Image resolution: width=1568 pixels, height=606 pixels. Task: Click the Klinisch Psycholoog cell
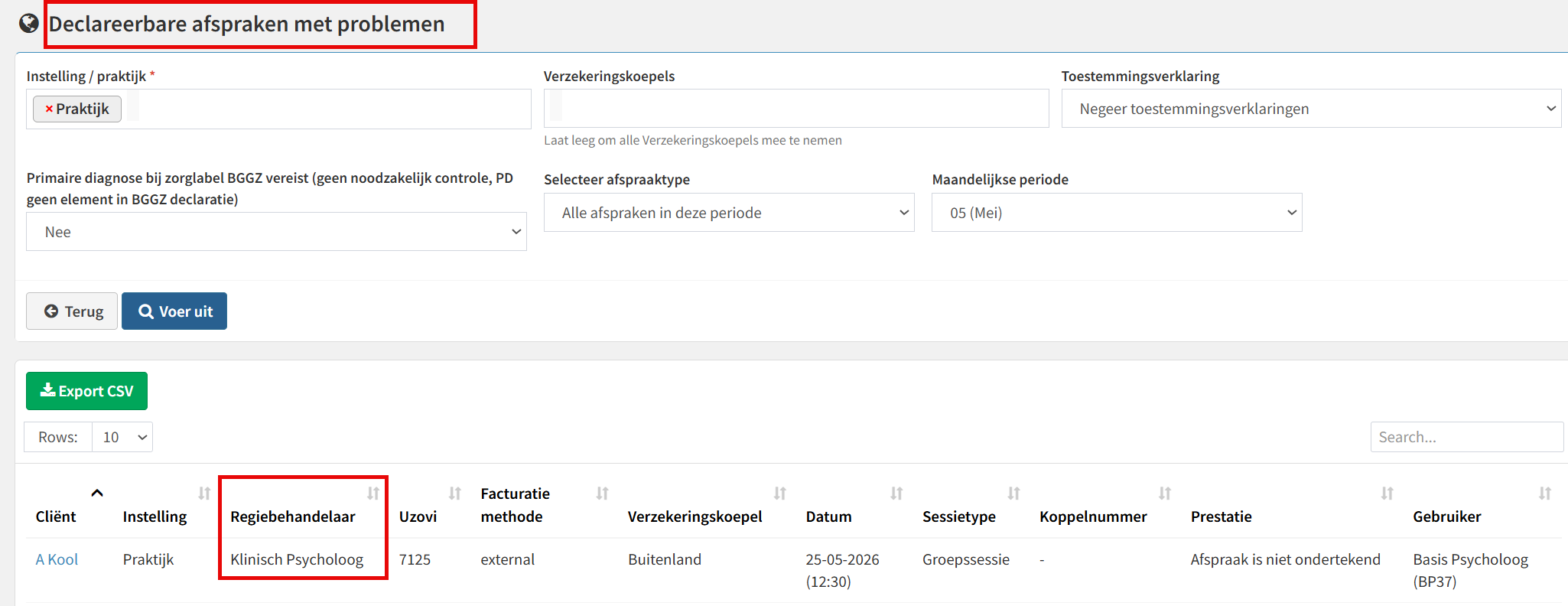click(297, 559)
